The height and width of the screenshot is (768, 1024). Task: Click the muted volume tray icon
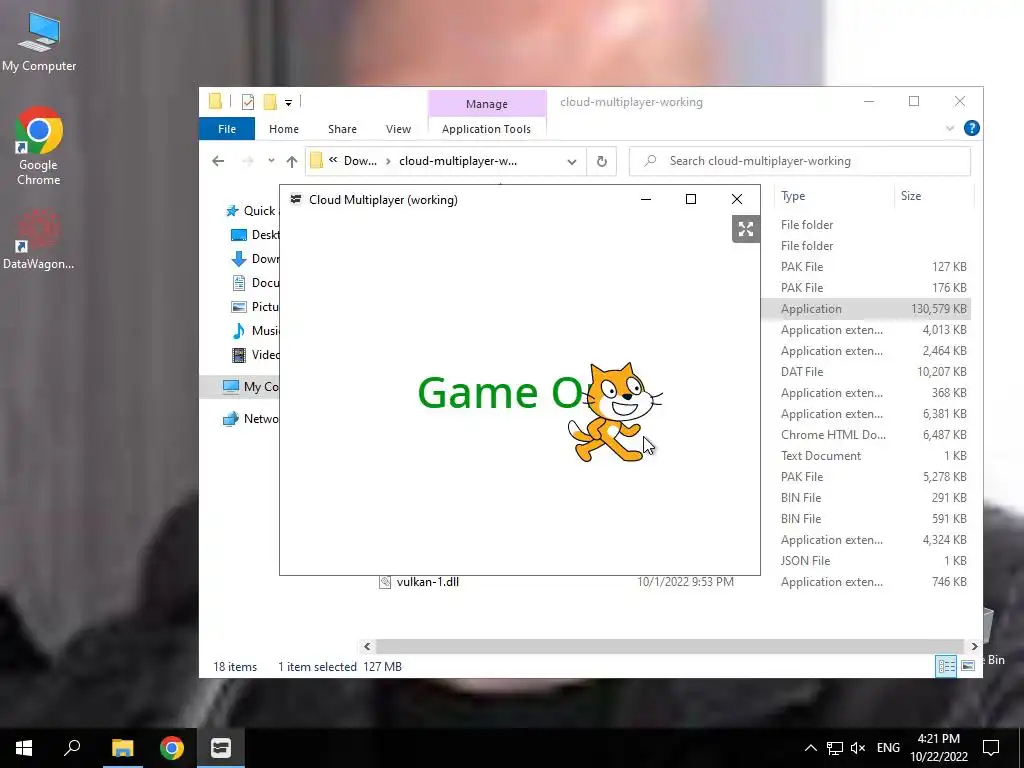pos(858,748)
